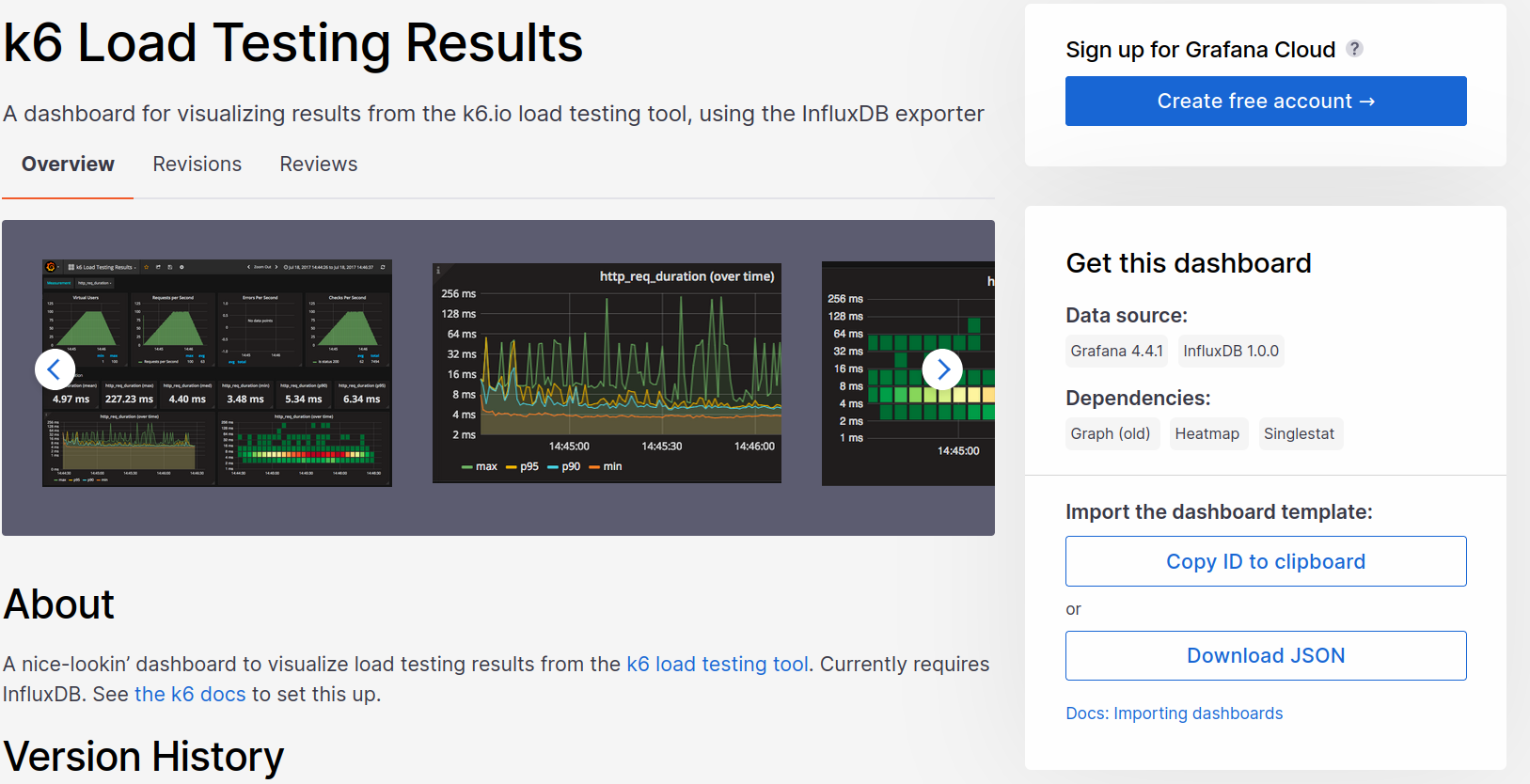The height and width of the screenshot is (784, 1530).
Task: Select the InfluxDB 1.0.0 data source tag
Action: (x=1230, y=352)
